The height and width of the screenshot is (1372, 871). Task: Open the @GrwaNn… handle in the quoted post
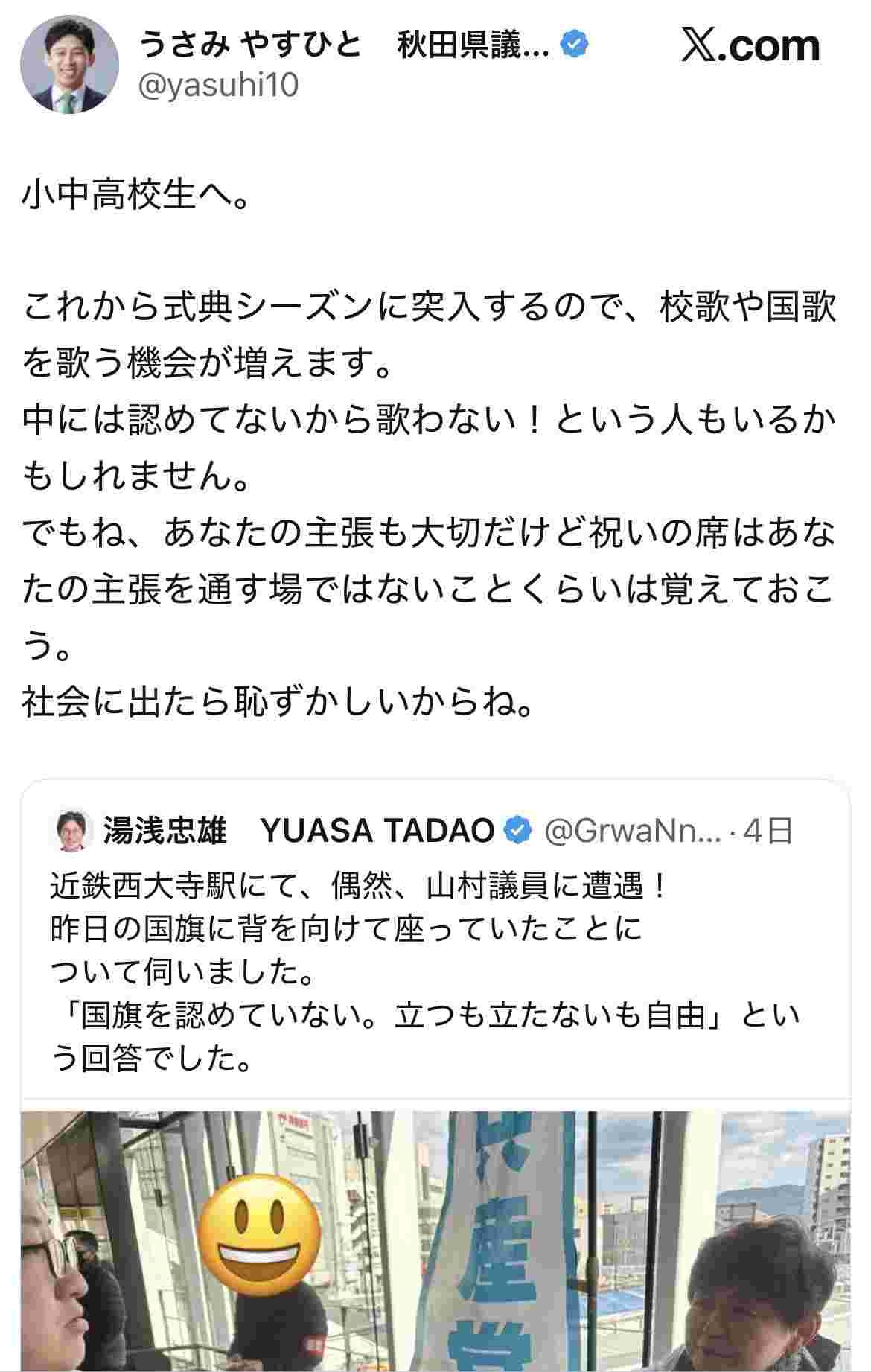pyautogui.click(x=633, y=831)
